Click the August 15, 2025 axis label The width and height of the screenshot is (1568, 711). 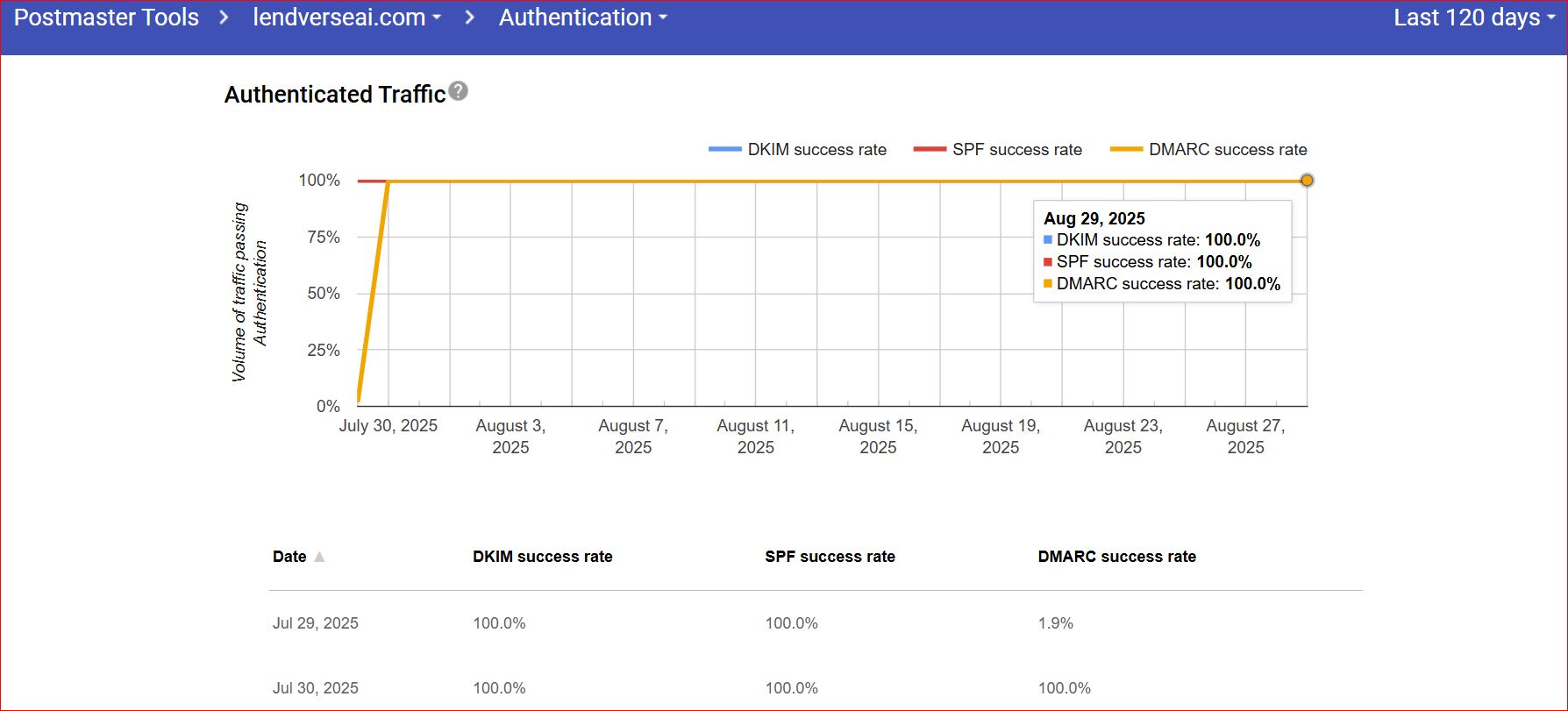(878, 436)
